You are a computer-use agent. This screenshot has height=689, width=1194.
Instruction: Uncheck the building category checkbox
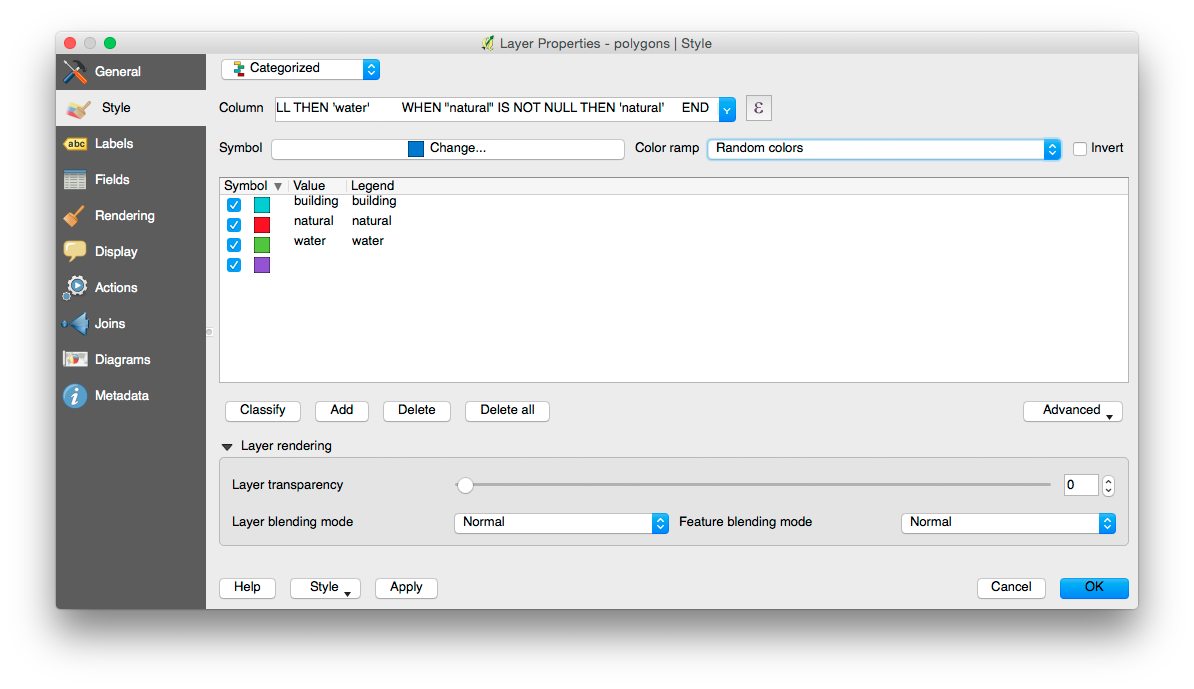[x=234, y=205]
